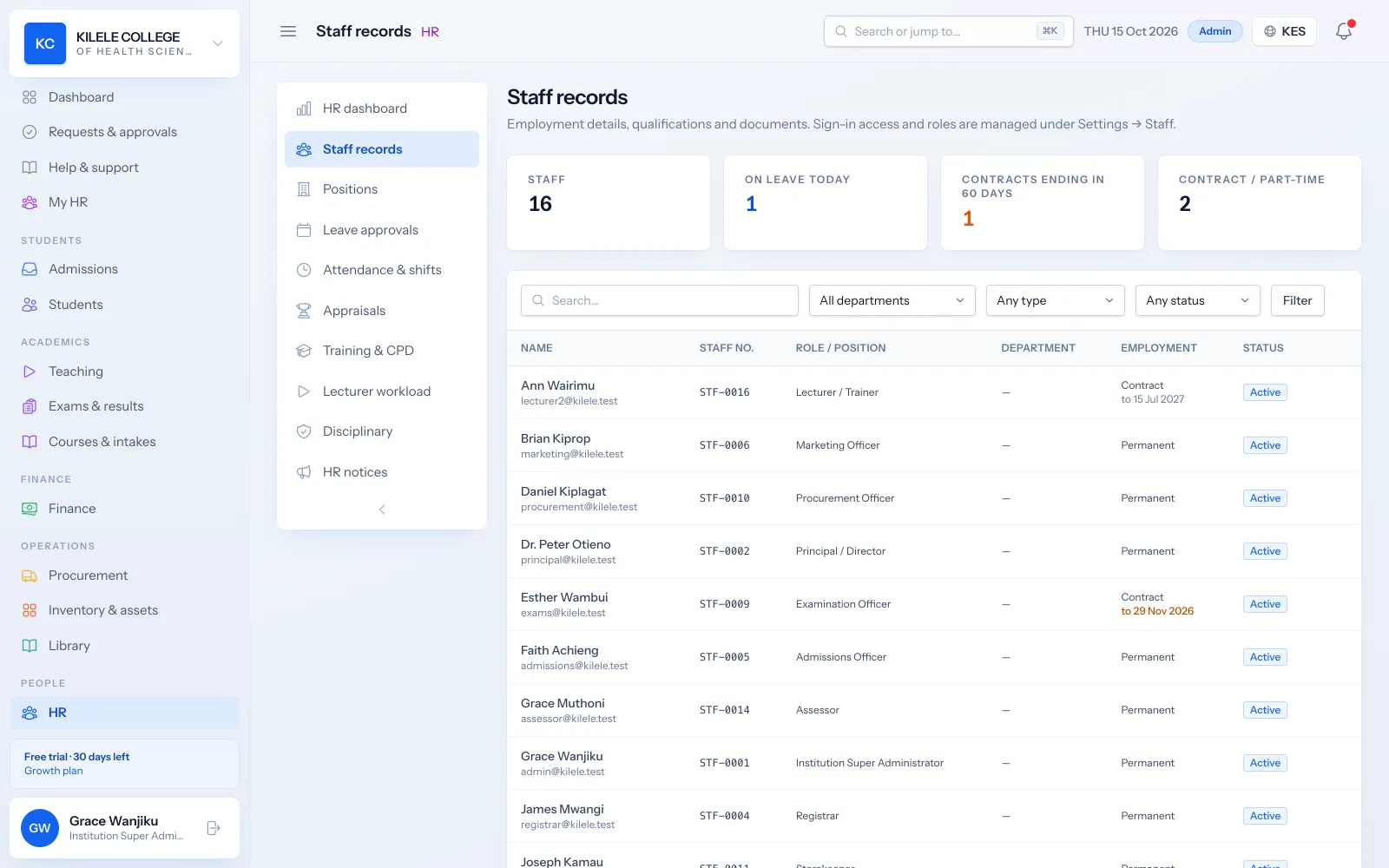Click staff number STF-0002

pyautogui.click(x=725, y=551)
